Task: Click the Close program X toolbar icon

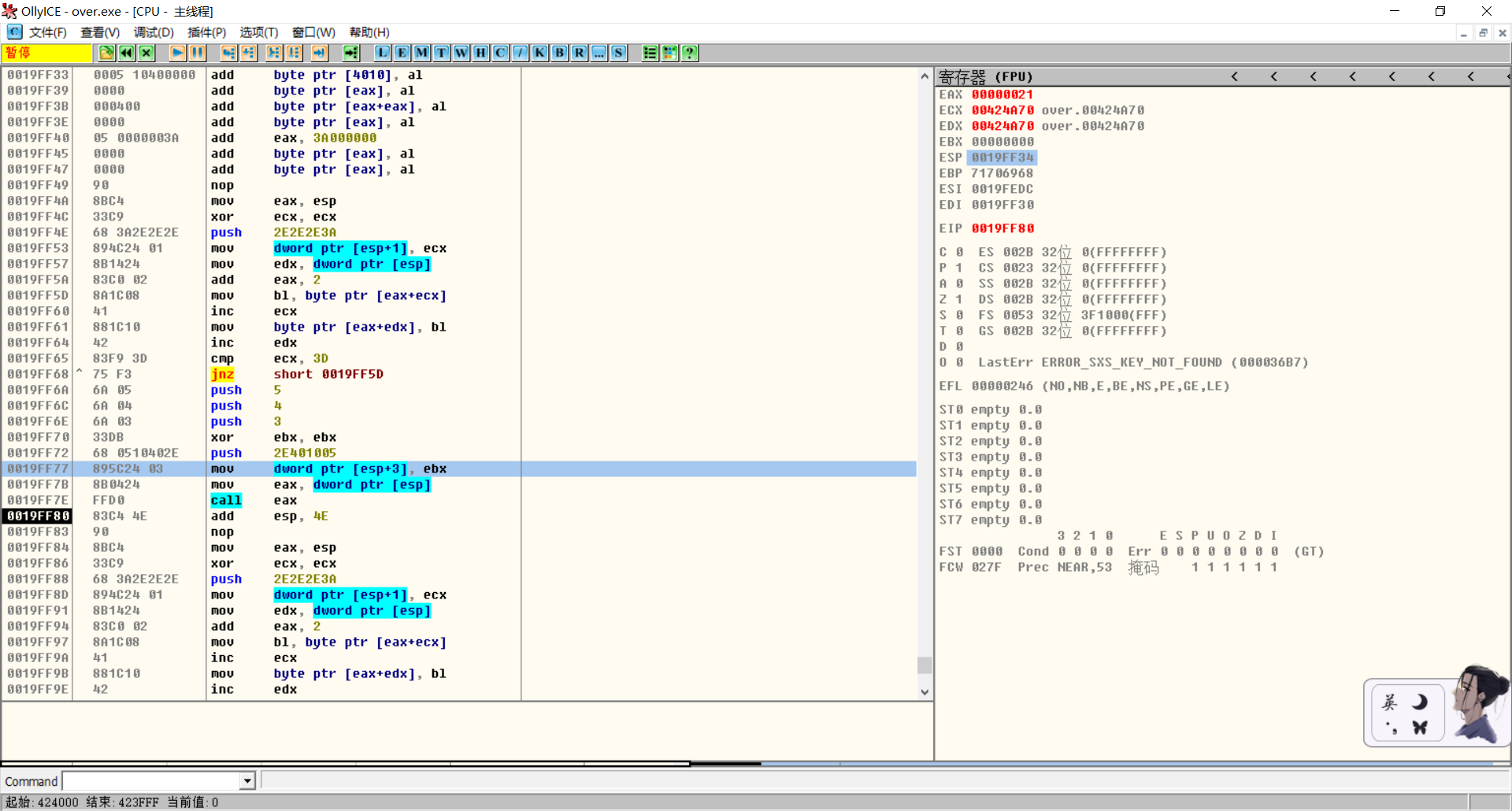Action: click(146, 53)
